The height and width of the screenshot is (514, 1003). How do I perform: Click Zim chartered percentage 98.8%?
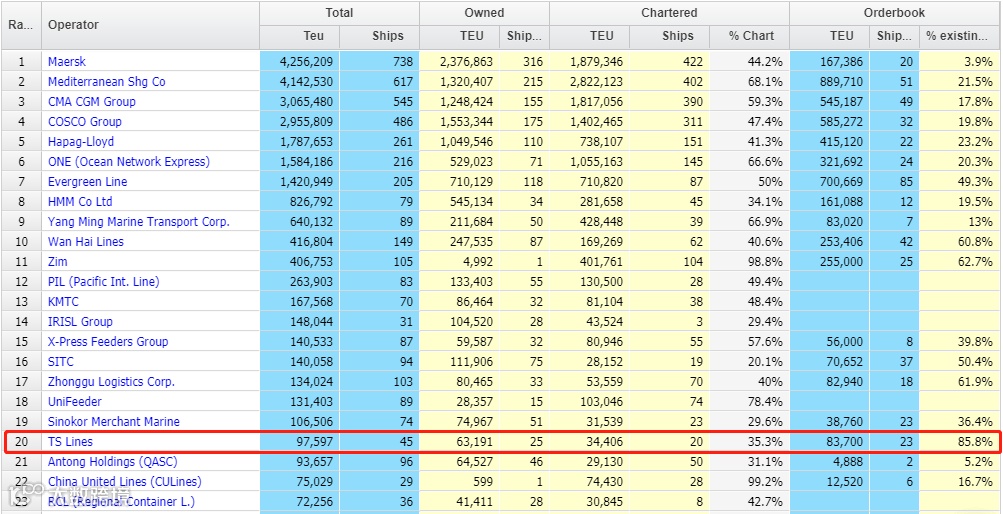pyautogui.click(x=749, y=261)
